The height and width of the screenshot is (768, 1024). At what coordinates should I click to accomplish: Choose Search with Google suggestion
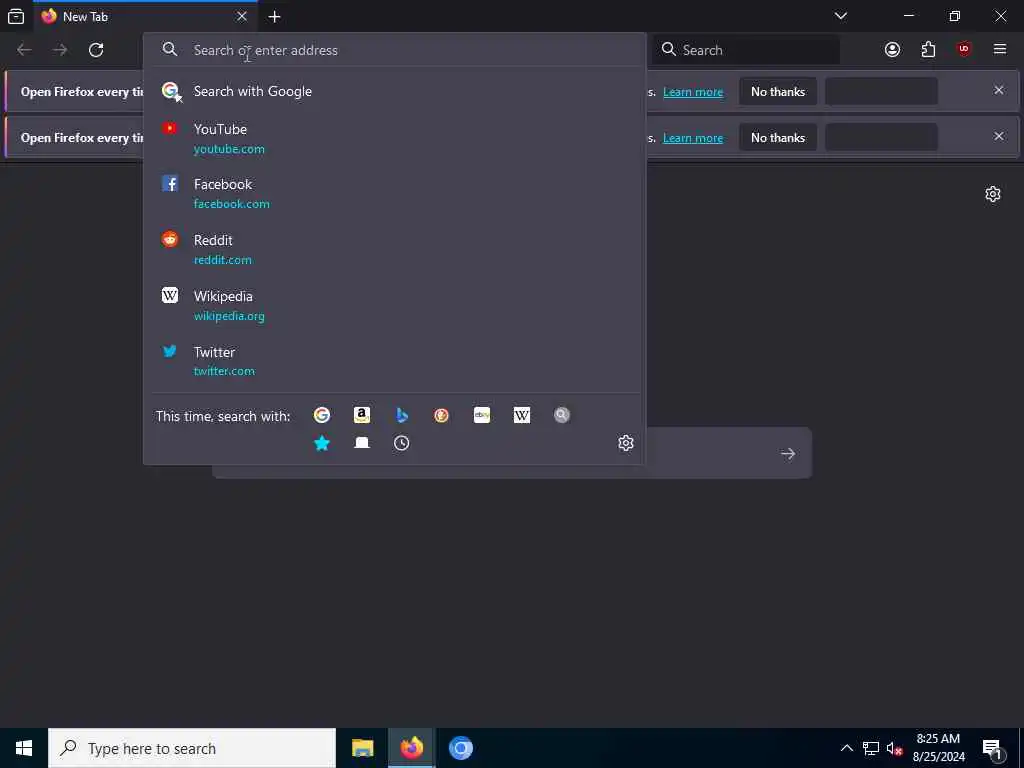click(x=394, y=91)
